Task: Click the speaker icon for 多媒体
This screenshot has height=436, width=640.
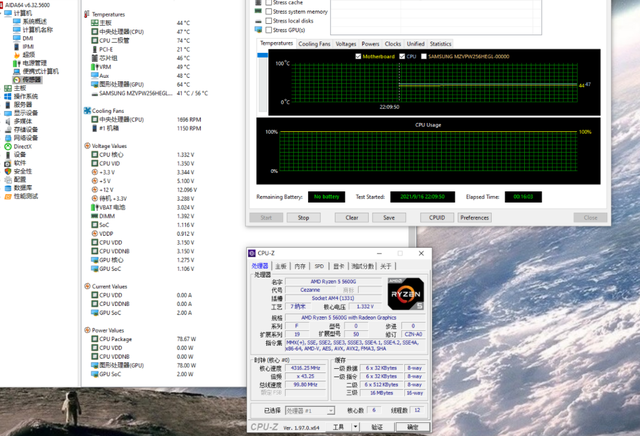Action: [8, 121]
